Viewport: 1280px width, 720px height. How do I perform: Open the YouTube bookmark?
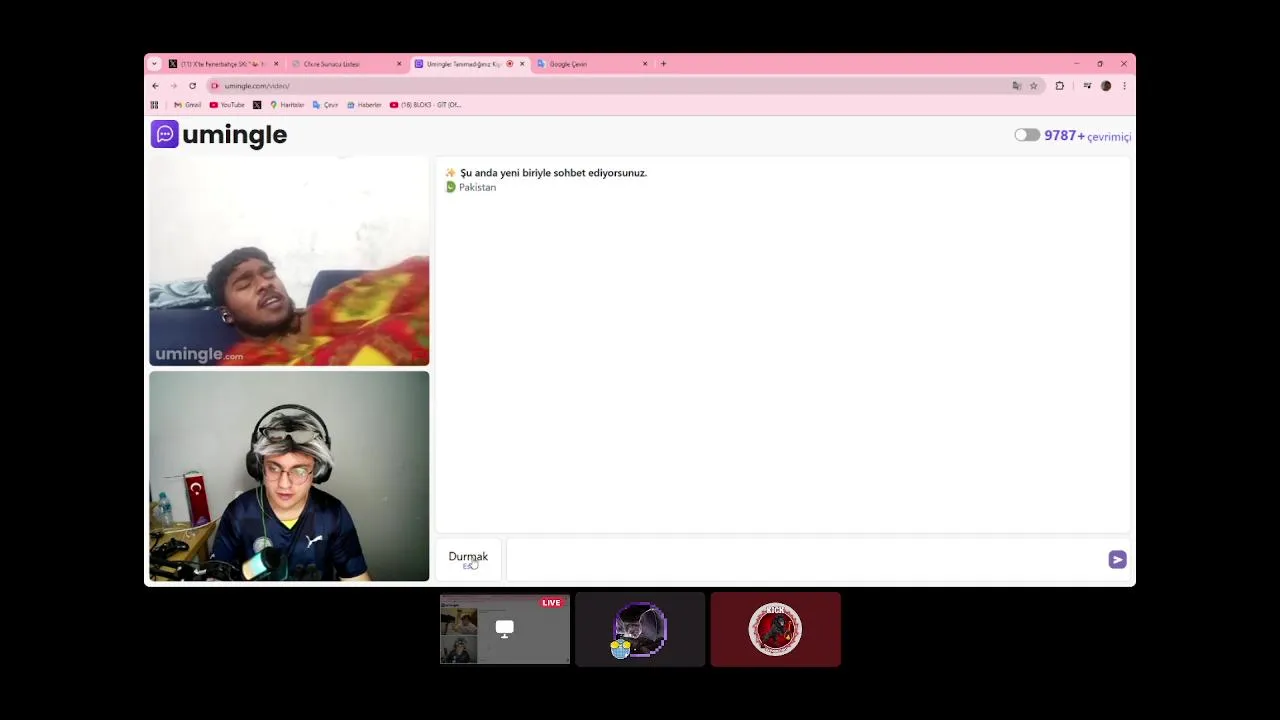coord(227,105)
